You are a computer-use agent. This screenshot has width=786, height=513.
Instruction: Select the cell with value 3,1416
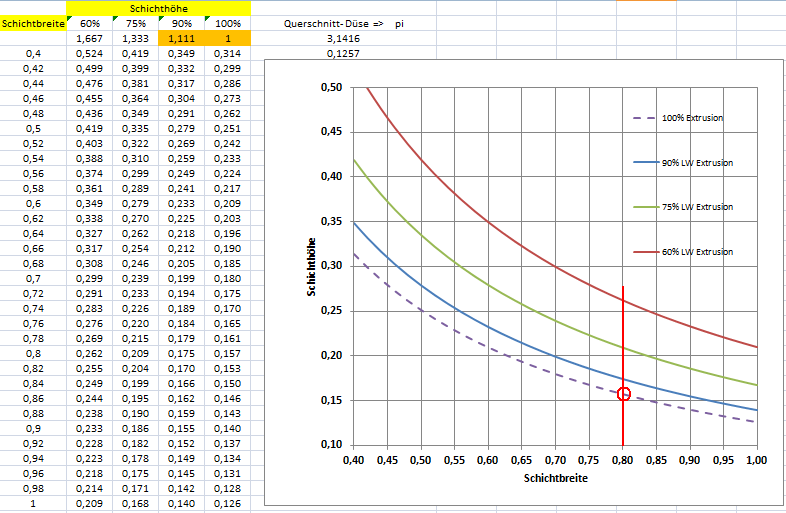click(343, 38)
